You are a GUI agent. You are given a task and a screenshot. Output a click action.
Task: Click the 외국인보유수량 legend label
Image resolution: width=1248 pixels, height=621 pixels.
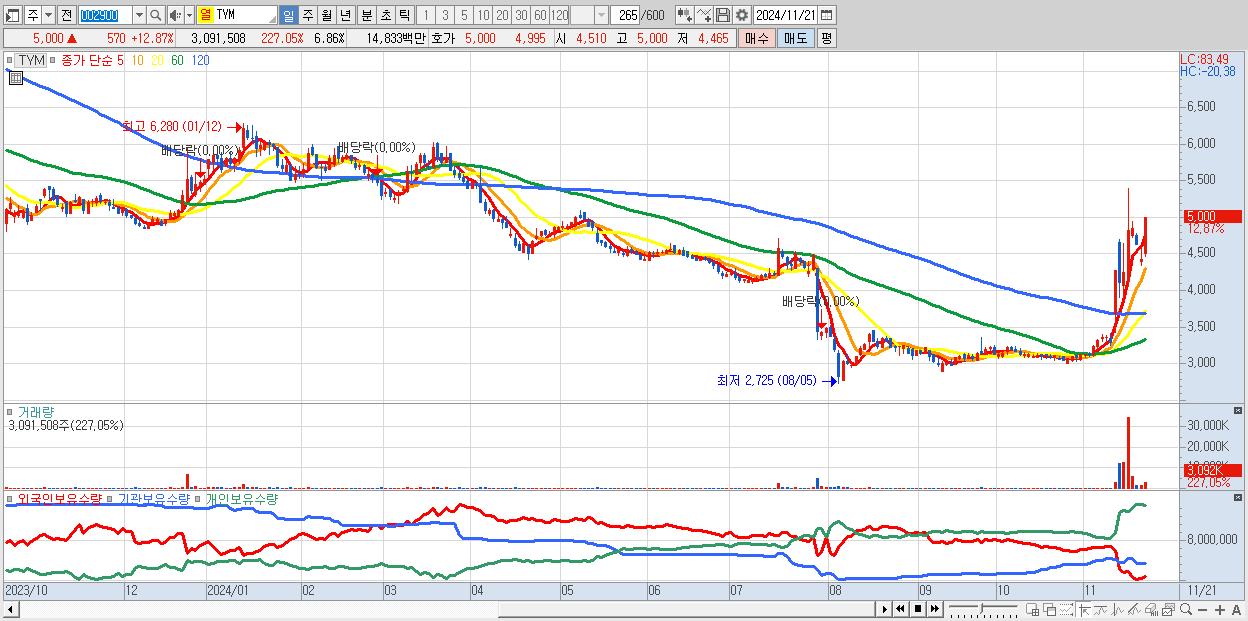58,498
